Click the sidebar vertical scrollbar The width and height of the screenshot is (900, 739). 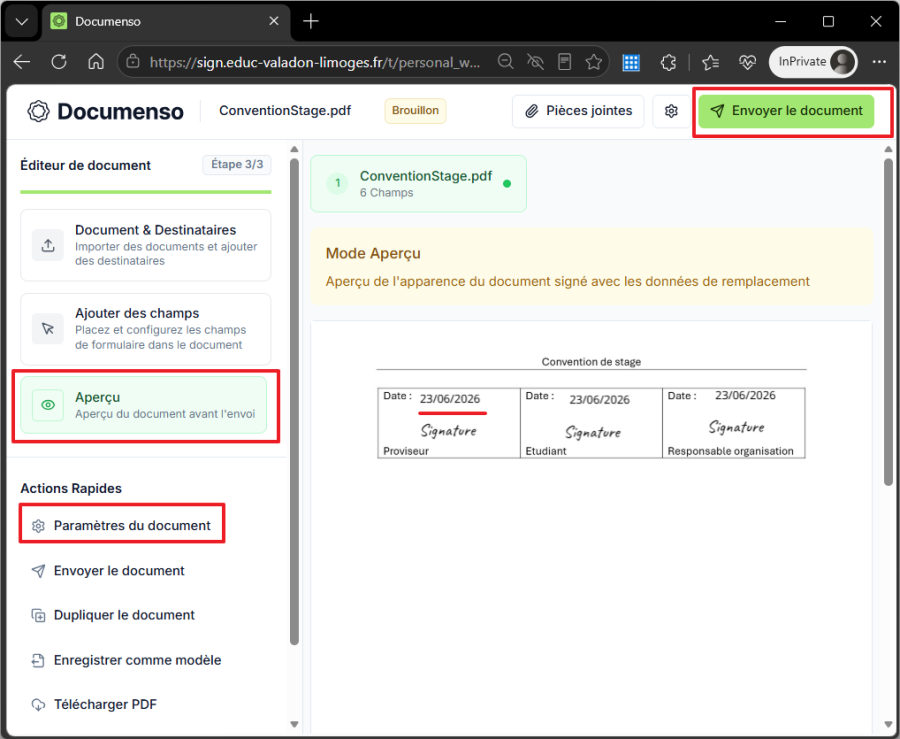[294, 402]
